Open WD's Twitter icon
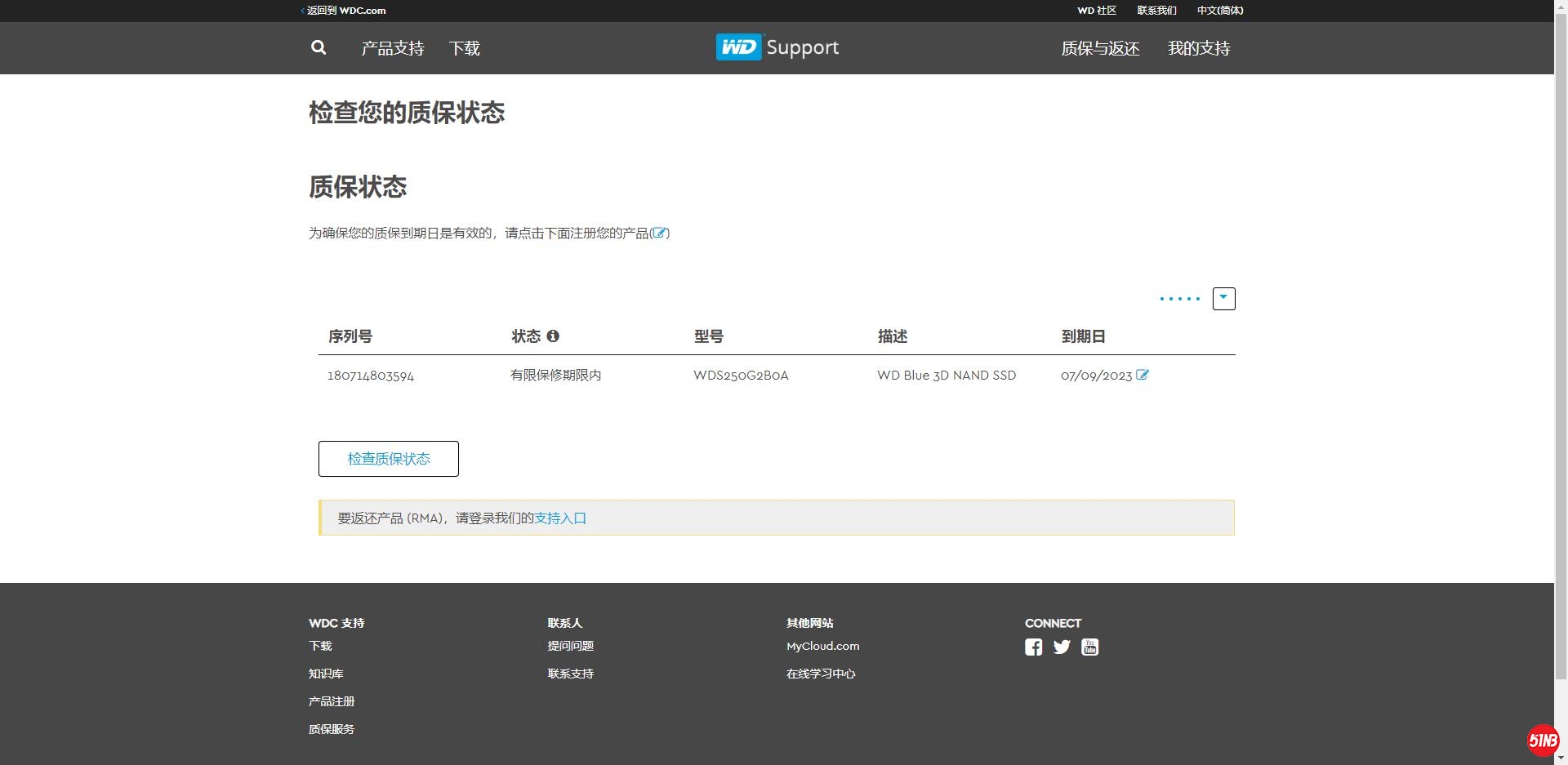Screen dimensions: 1568x765 [x=1061, y=647]
